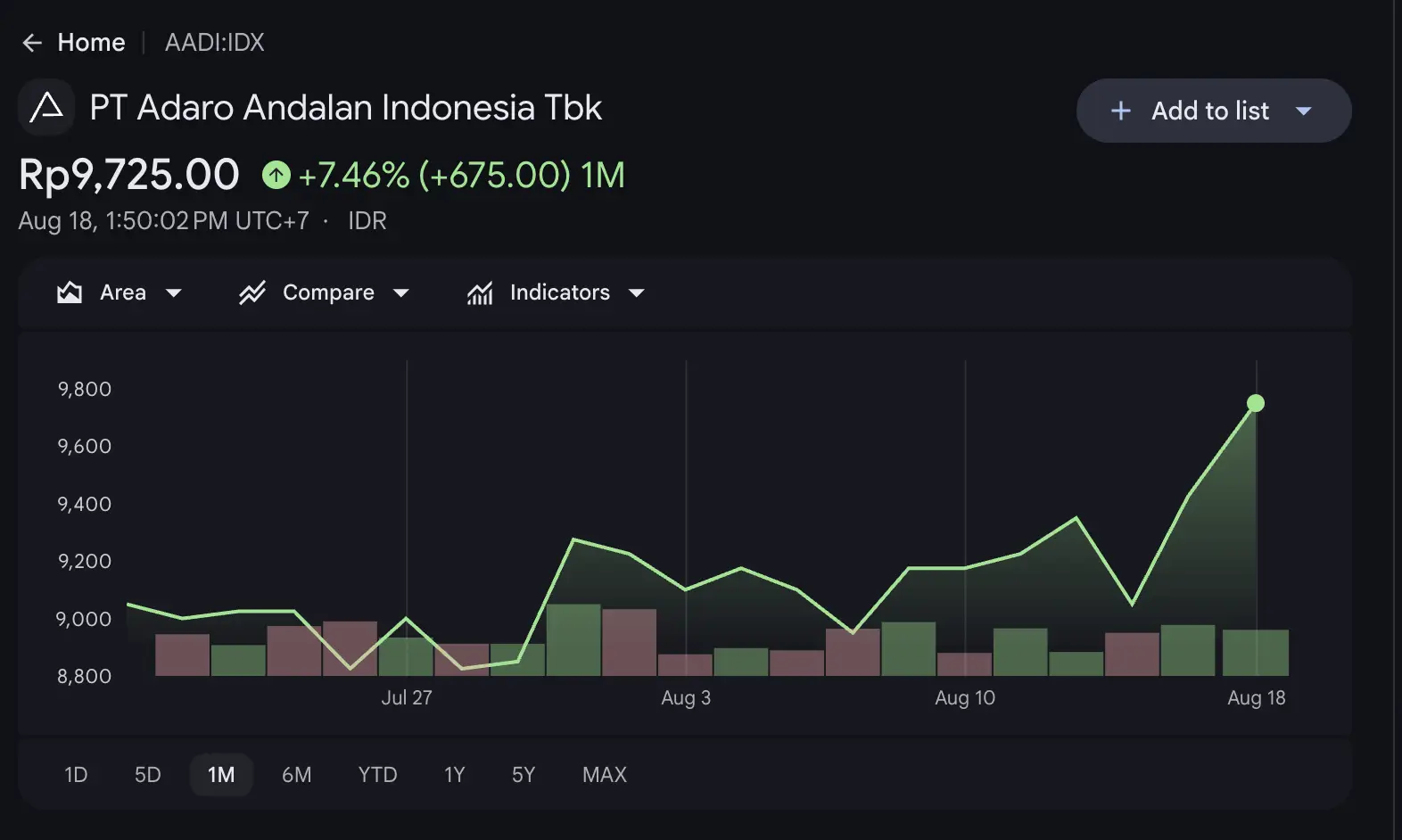Click the 9,200 price axis label
1402x840 pixels.
pos(85,561)
